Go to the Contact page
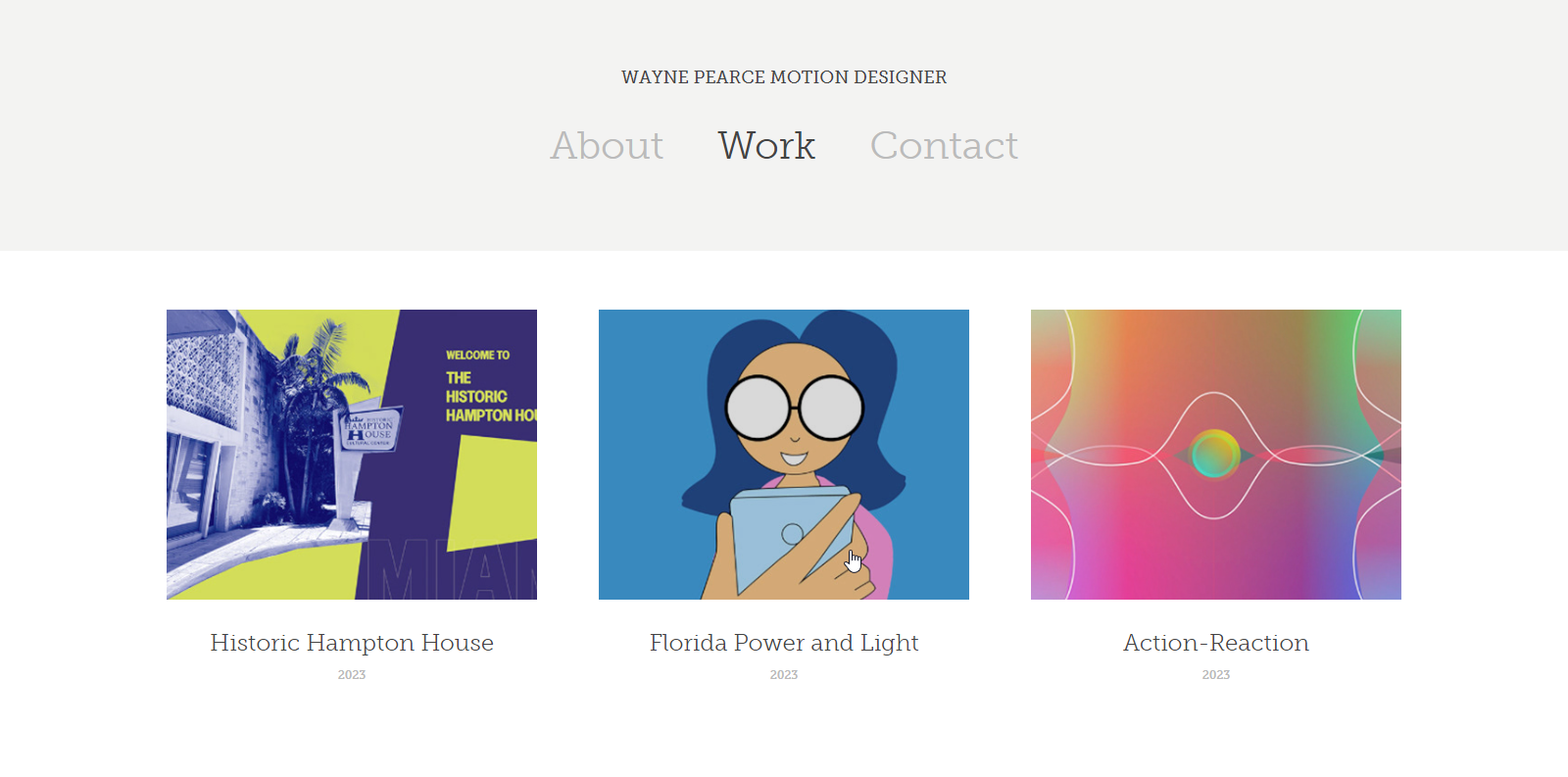This screenshot has width=1568, height=777. coord(944,145)
